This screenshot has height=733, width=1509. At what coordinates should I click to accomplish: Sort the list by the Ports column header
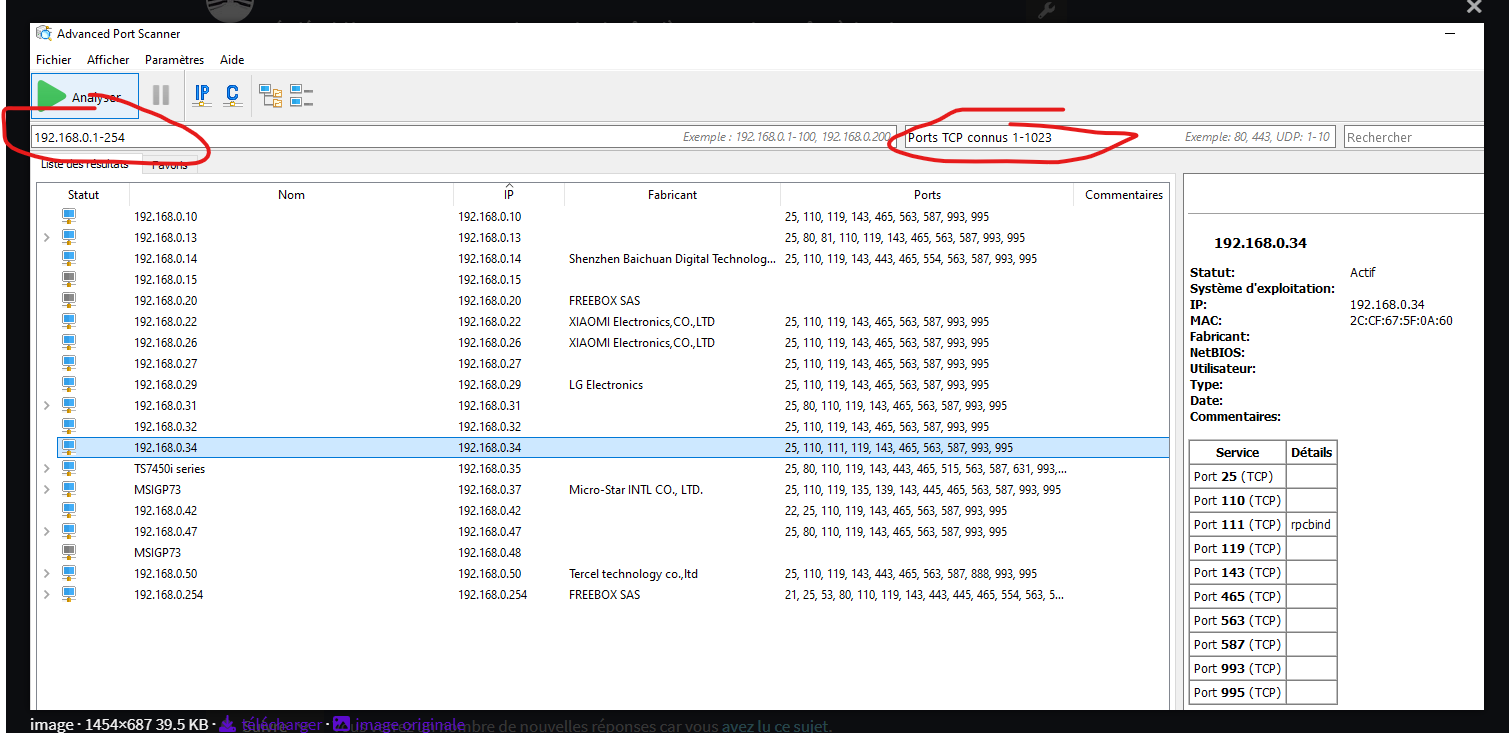point(927,195)
